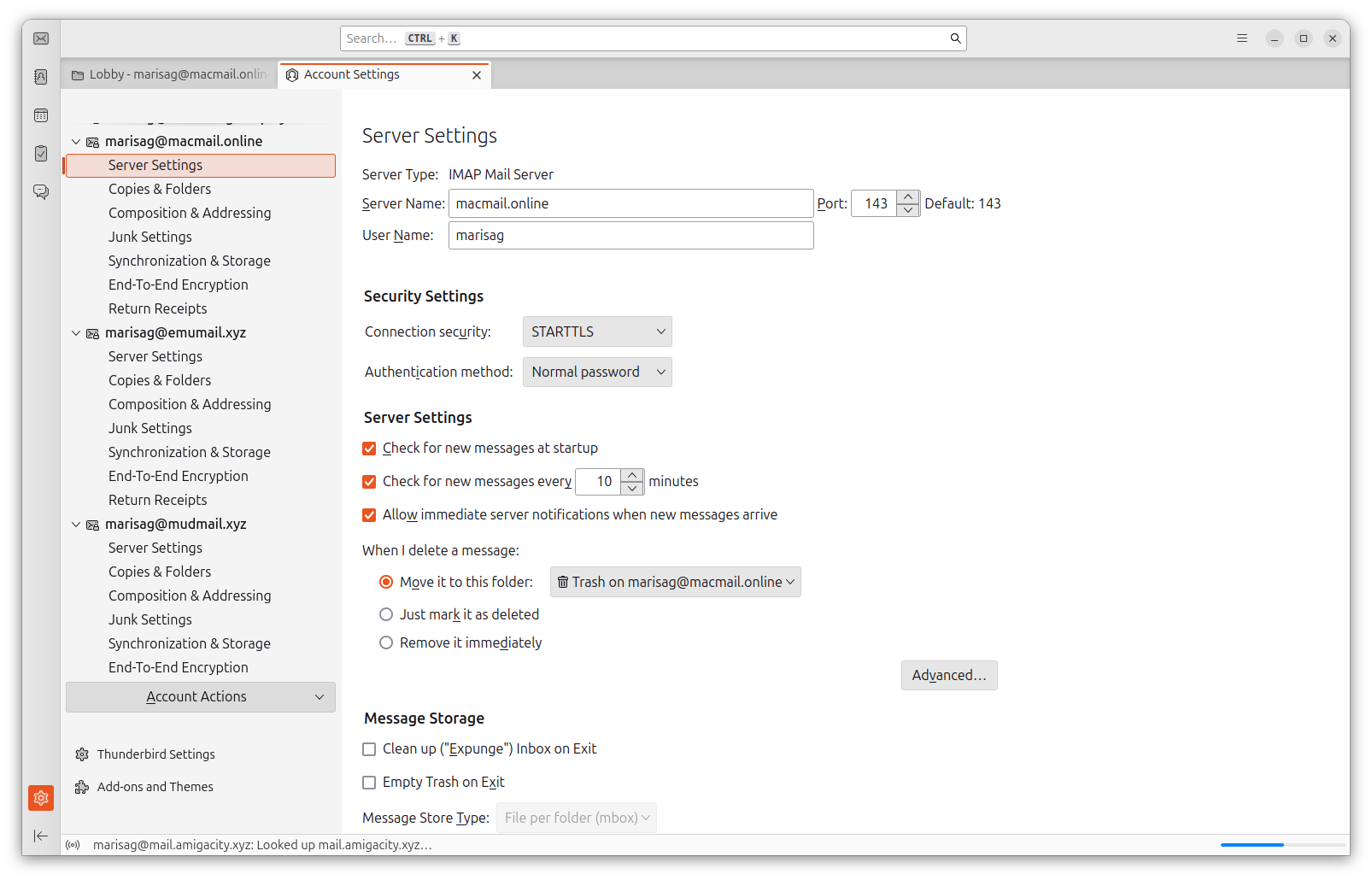Select Junk Settings under marisag@macmail.online
The height and width of the screenshot is (880, 1372).
[x=150, y=237]
